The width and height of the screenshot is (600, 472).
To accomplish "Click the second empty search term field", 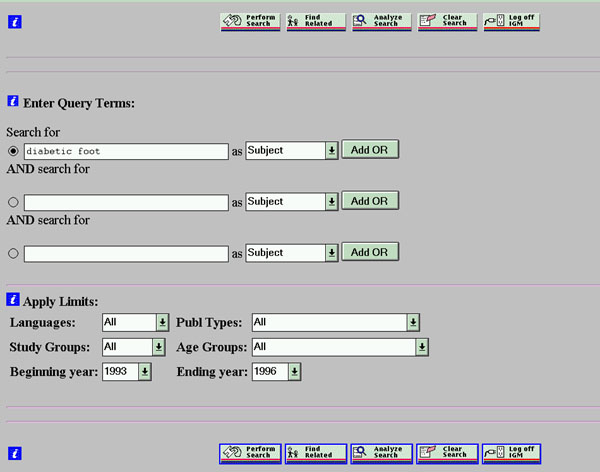I will [x=126, y=202].
